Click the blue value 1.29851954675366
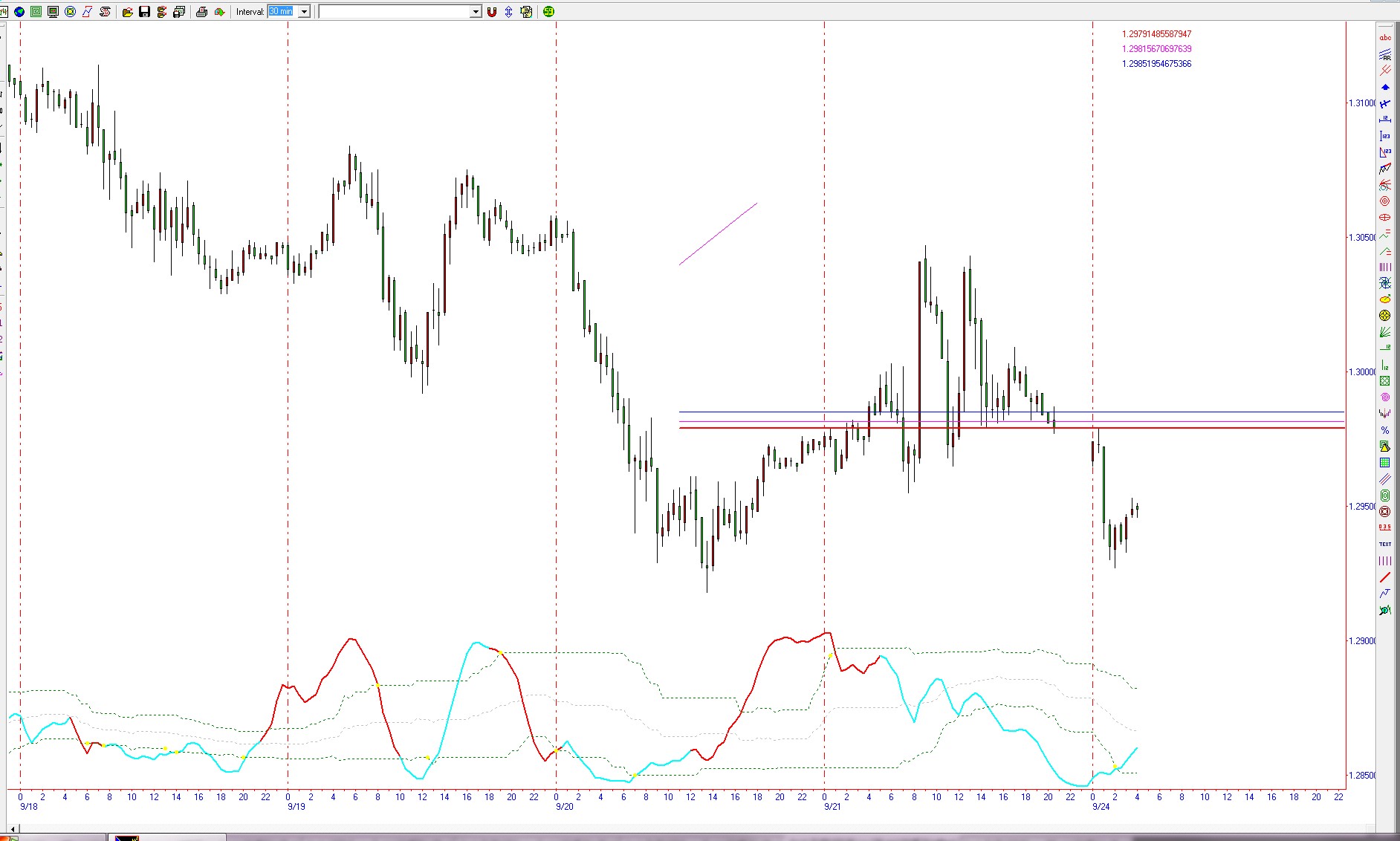The height and width of the screenshot is (841, 1400). click(1156, 64)
